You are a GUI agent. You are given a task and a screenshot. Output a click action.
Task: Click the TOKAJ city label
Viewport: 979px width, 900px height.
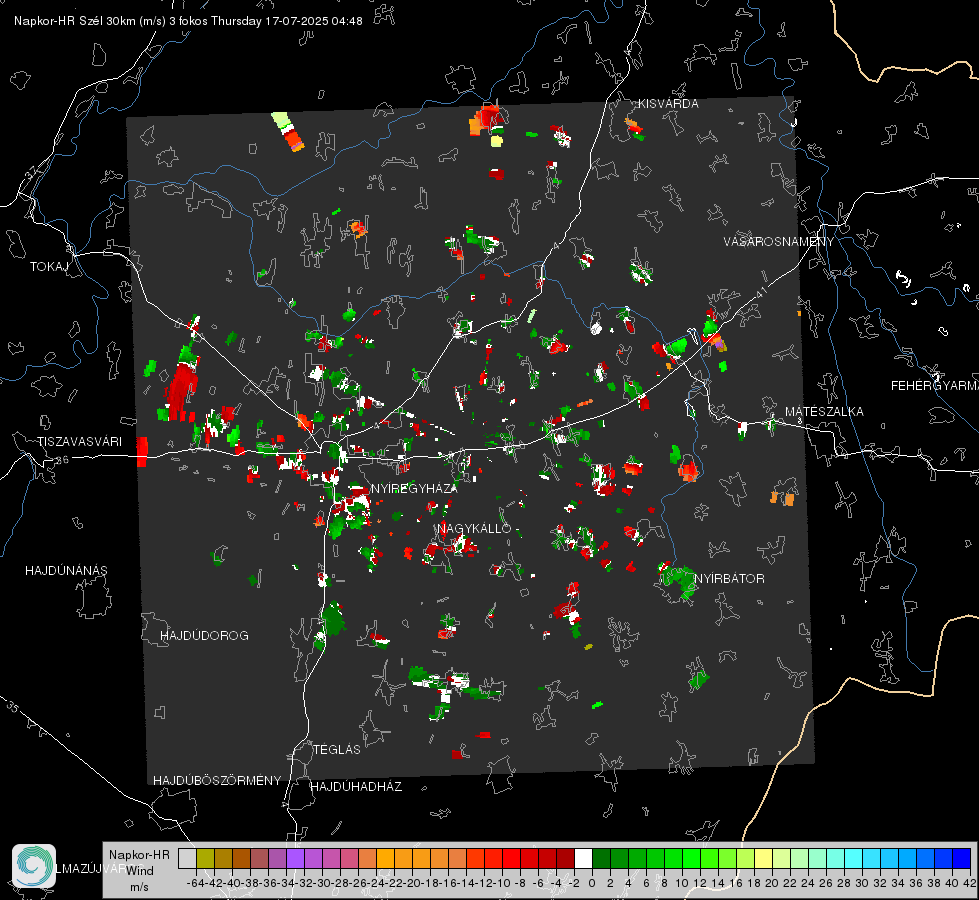49,267
